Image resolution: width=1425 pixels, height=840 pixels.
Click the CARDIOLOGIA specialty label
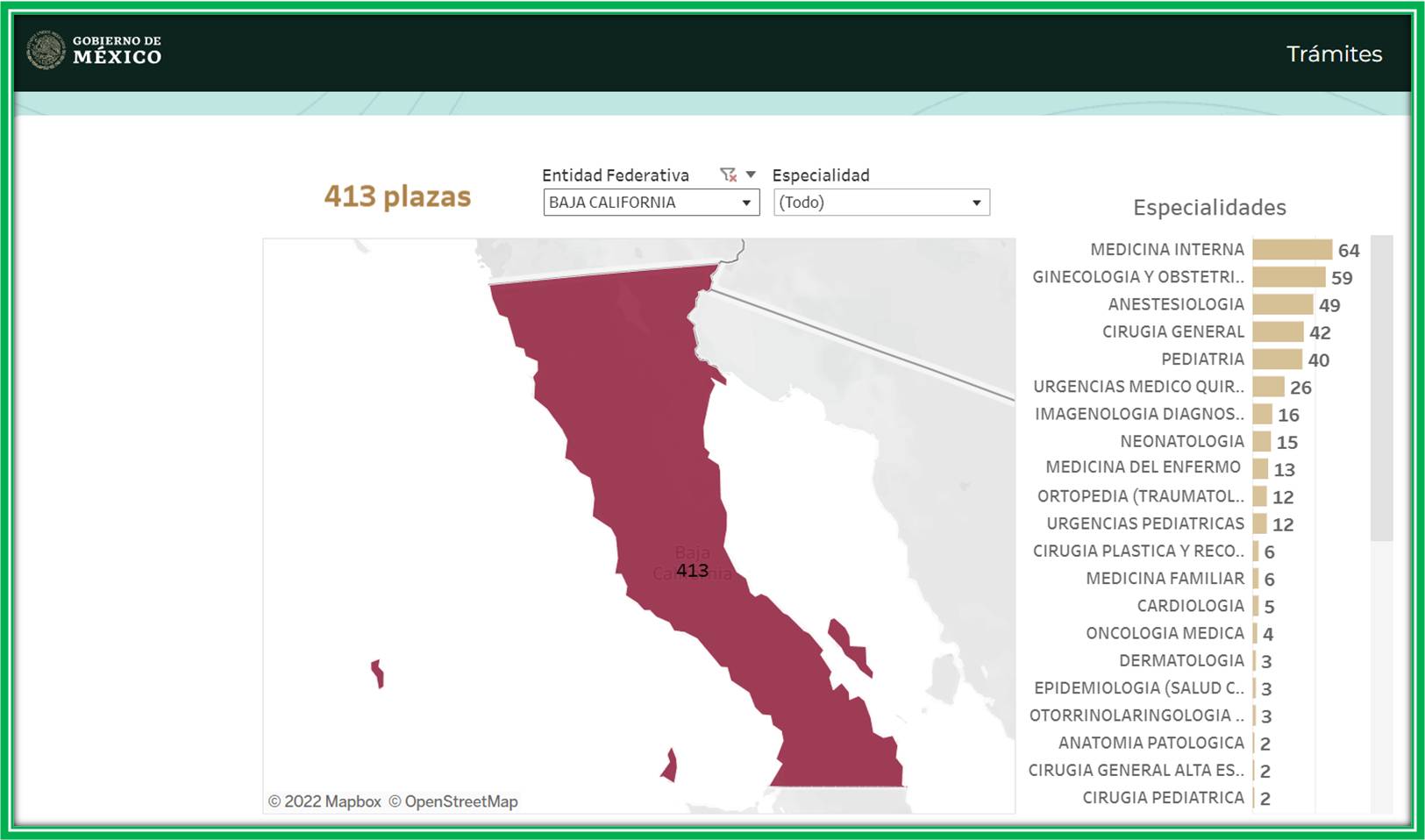point(1190,606)
